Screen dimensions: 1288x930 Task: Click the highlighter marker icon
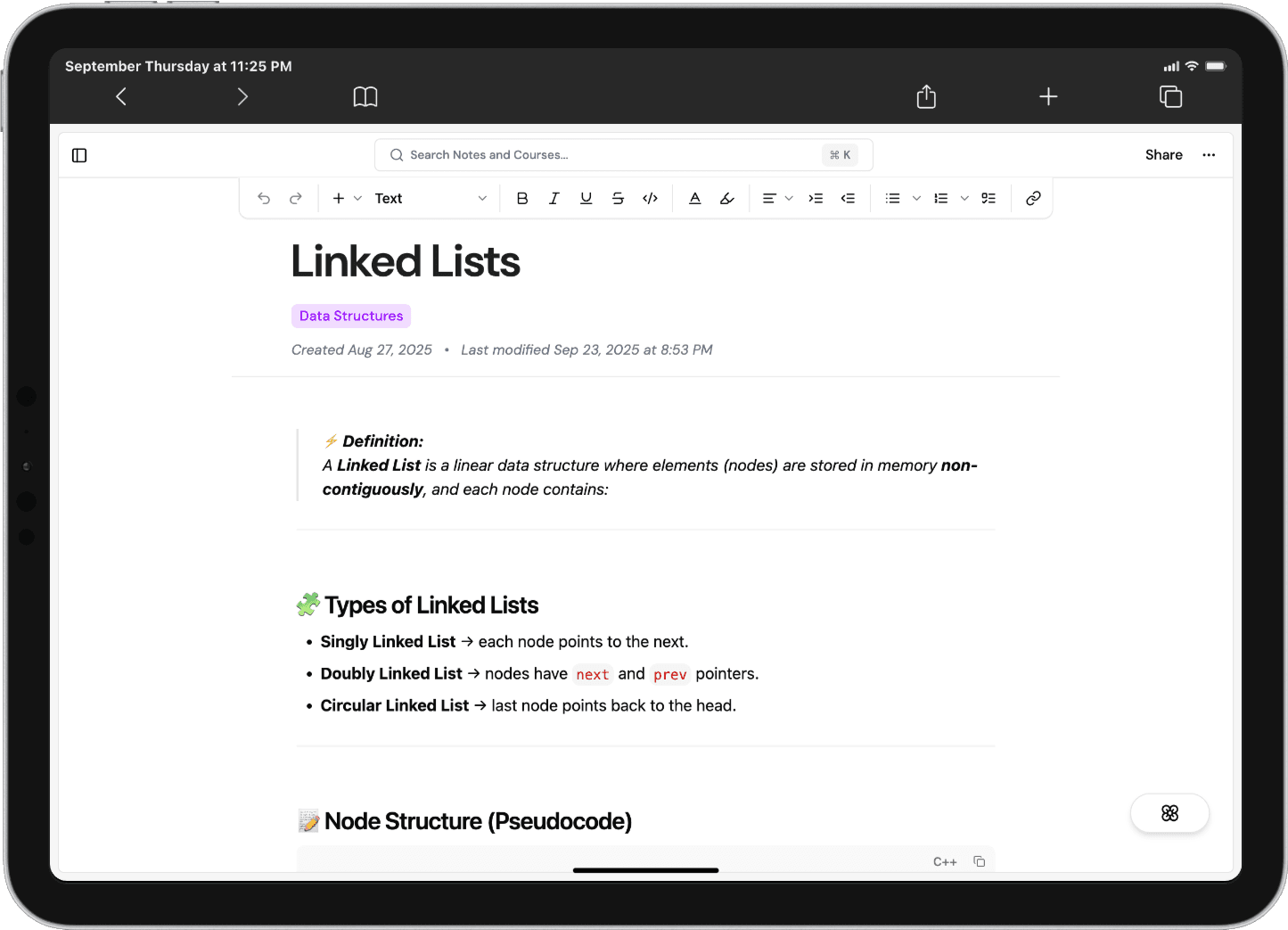(727, 199)
